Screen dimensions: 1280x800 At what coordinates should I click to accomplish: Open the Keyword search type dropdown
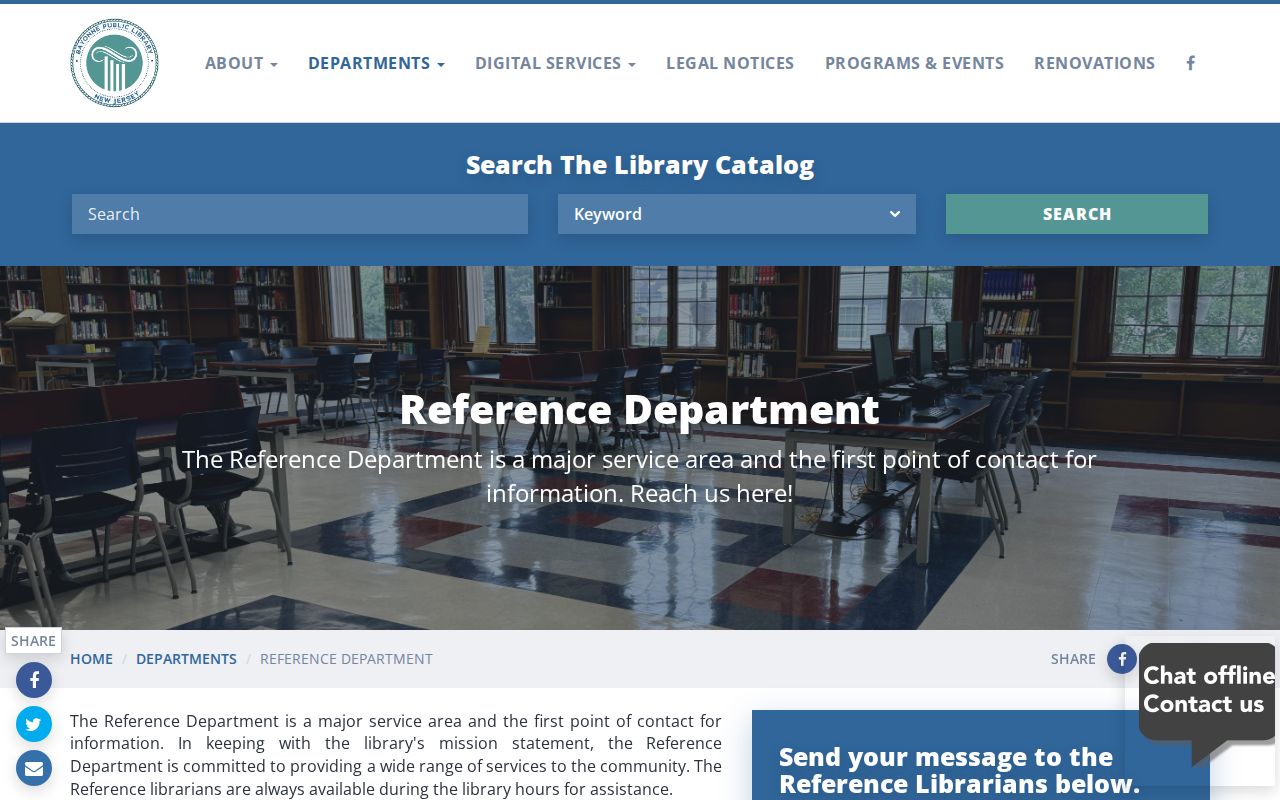pyautogui.click(x=737, y=214)
